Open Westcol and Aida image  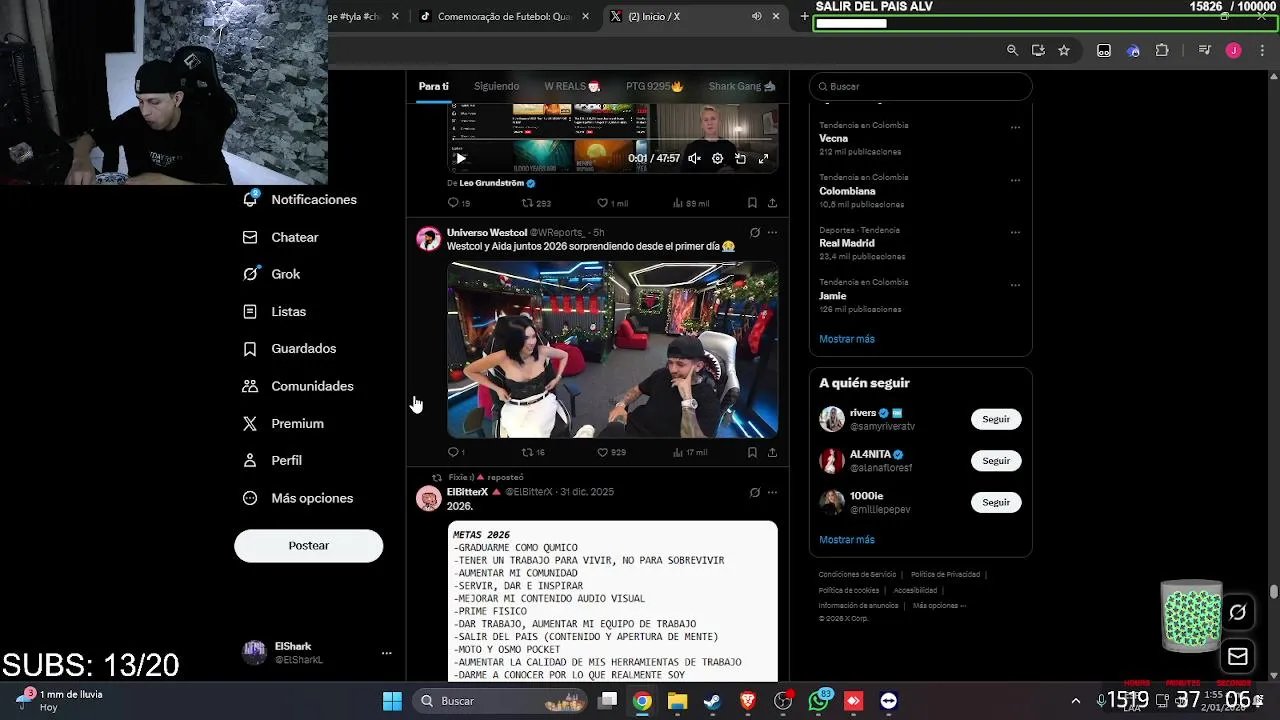click(x=612, y=349)
